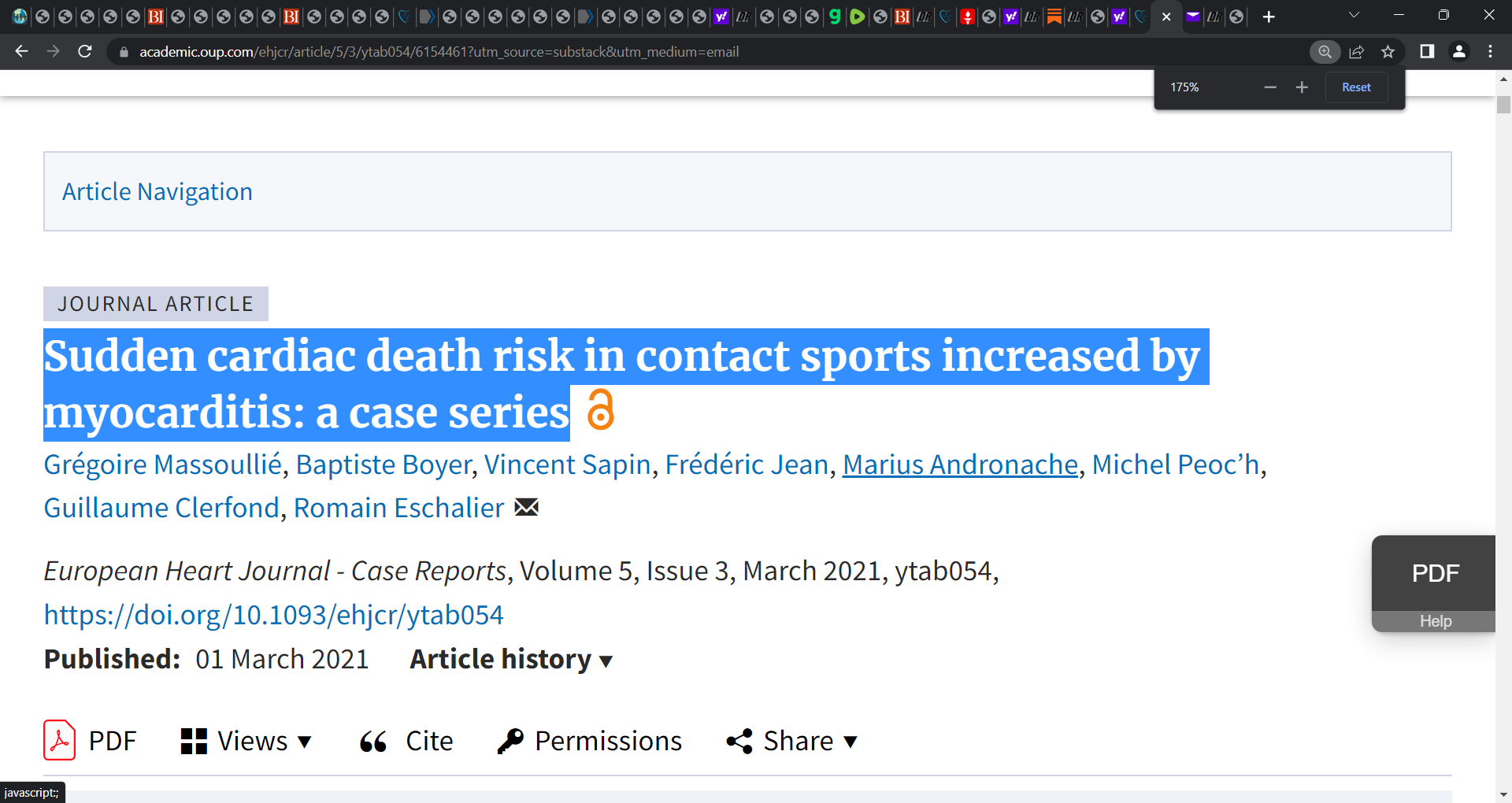Viewport: 1512px width, 803px height.
Task: Increase zoom with the plus button
Action: click(x=1302, y=87)
